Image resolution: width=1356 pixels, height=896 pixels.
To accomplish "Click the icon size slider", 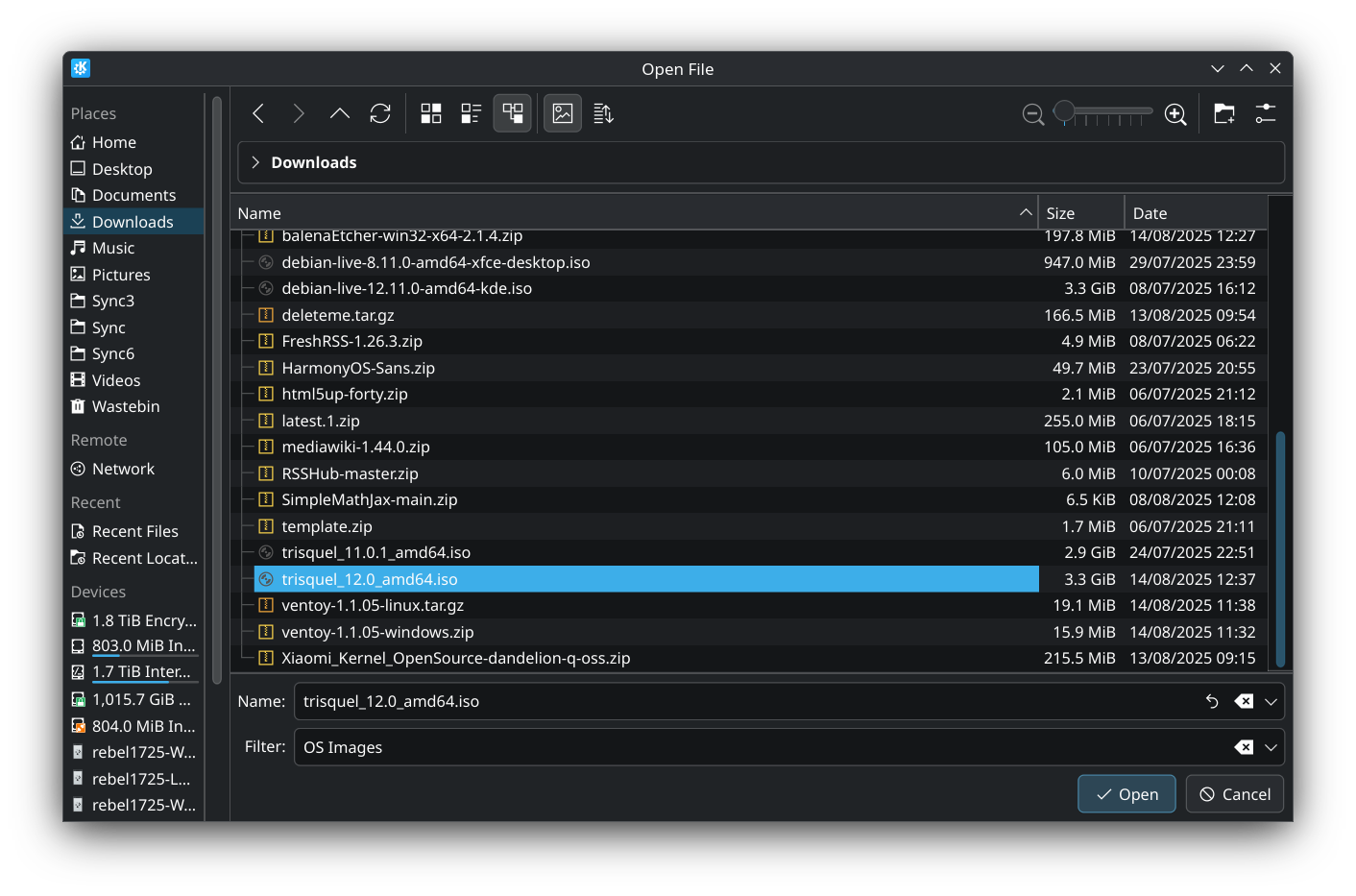I will [x=1103, y=113].
